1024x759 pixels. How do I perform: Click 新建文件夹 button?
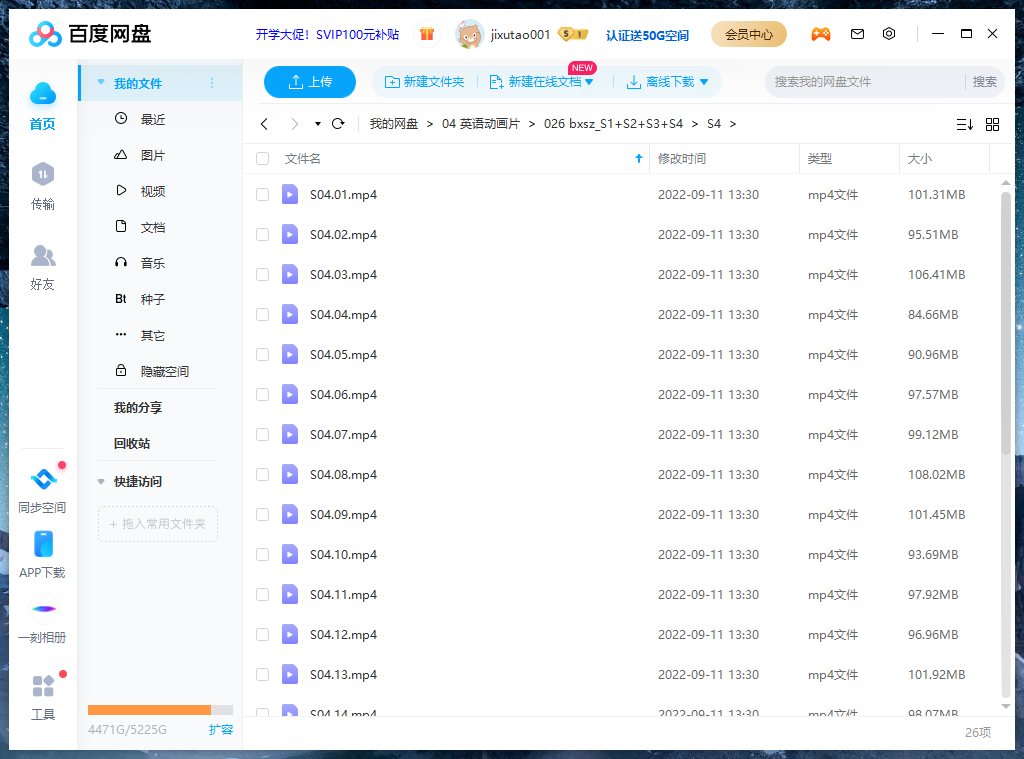[424, 82]
